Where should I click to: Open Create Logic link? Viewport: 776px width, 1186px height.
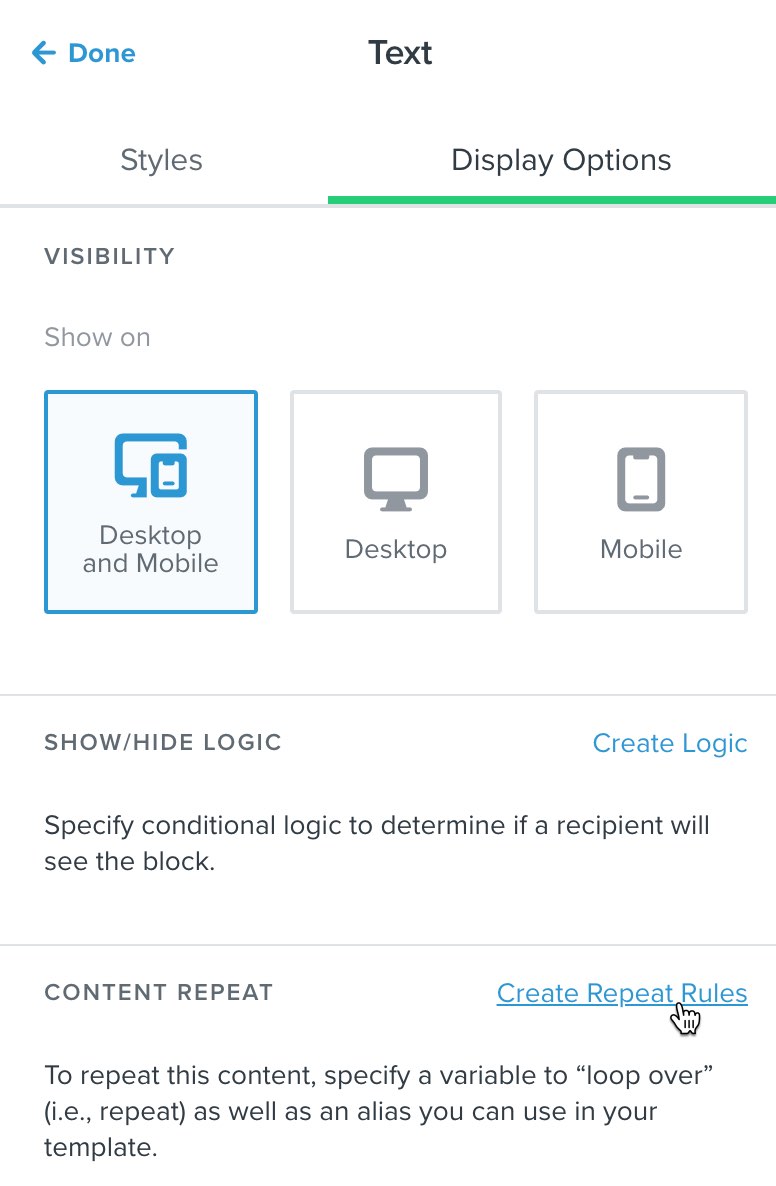(669, 744)
